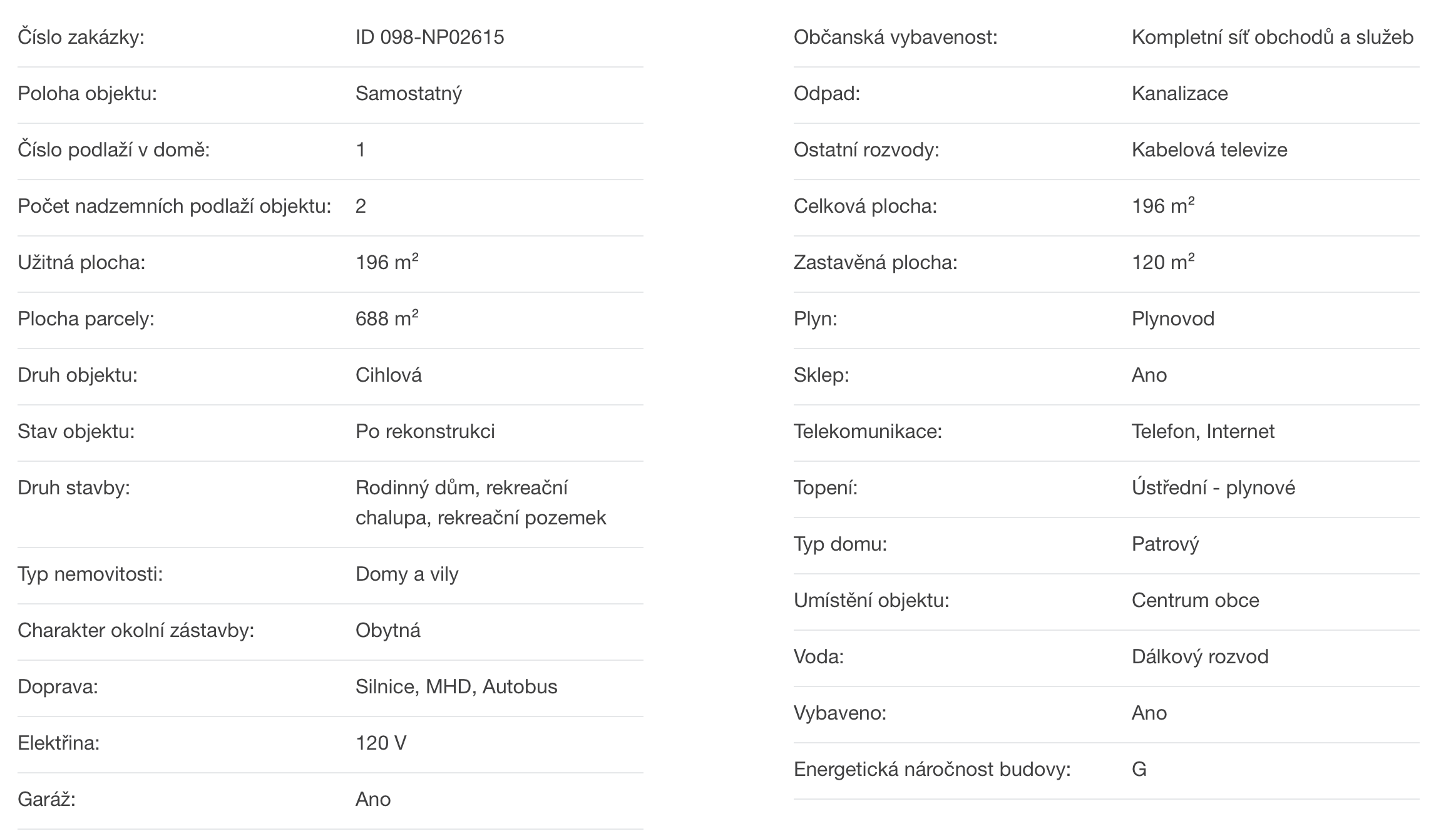Click the Silnice, MHD, Autobus transport value
This screenshot has height=836, width=1456.
coord(456,686)
